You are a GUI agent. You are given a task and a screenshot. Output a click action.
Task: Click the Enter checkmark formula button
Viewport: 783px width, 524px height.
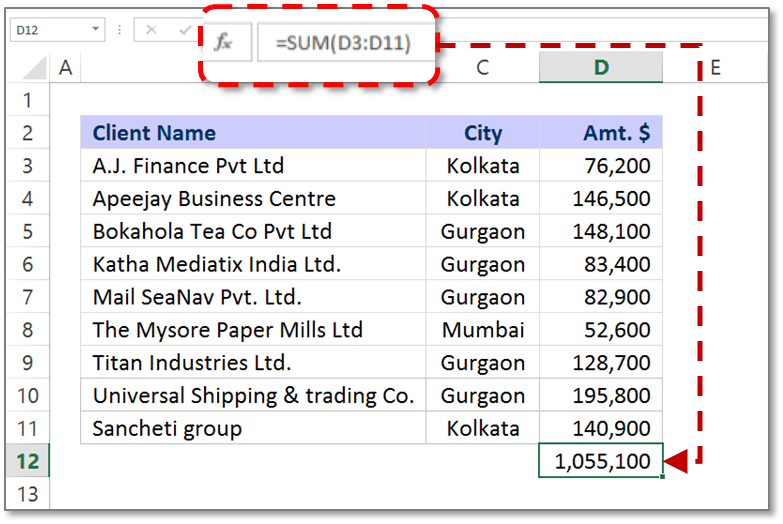(x=185, y=30)
